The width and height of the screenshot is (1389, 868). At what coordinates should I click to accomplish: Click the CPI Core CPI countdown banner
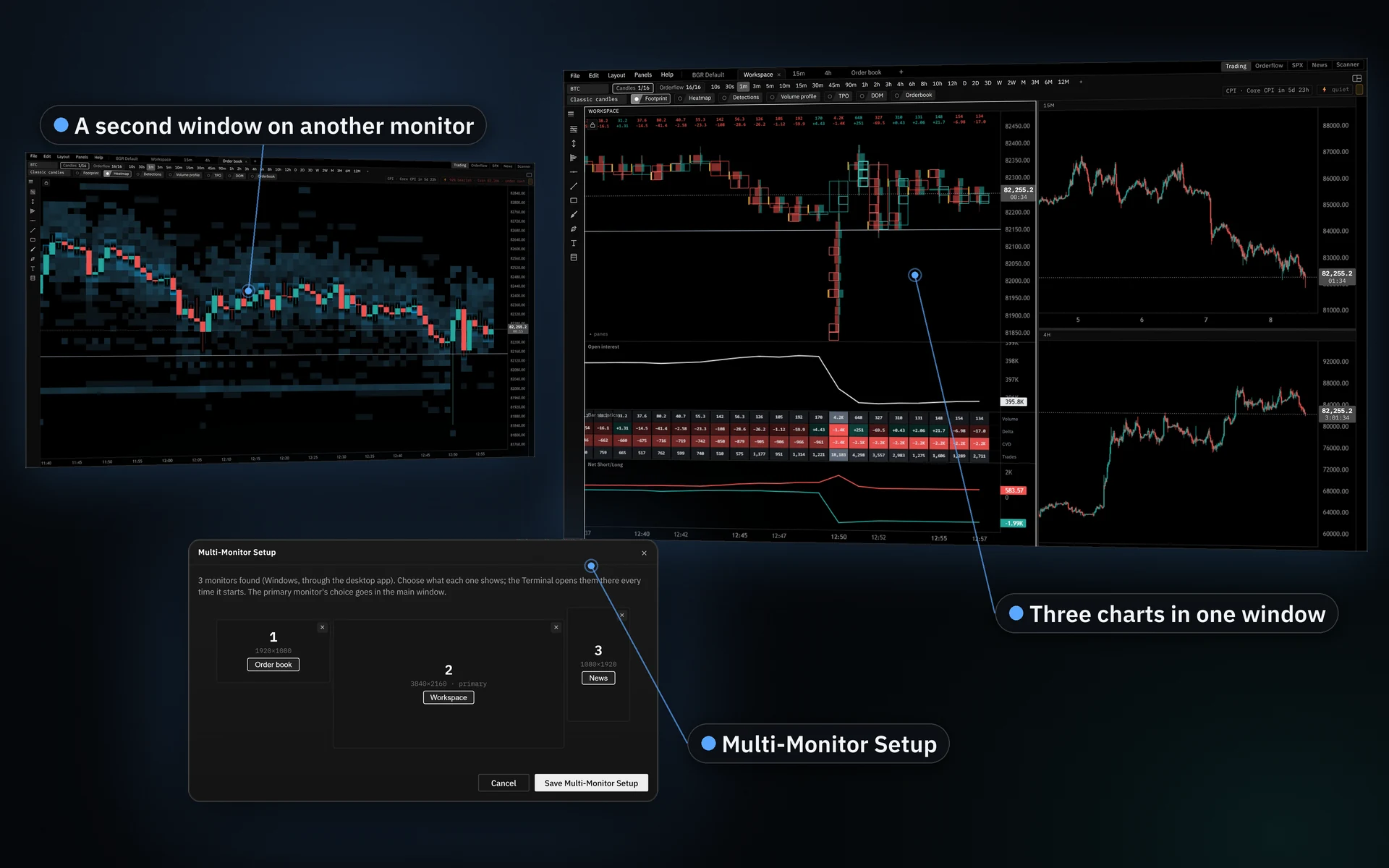[x=1267, y=90]
